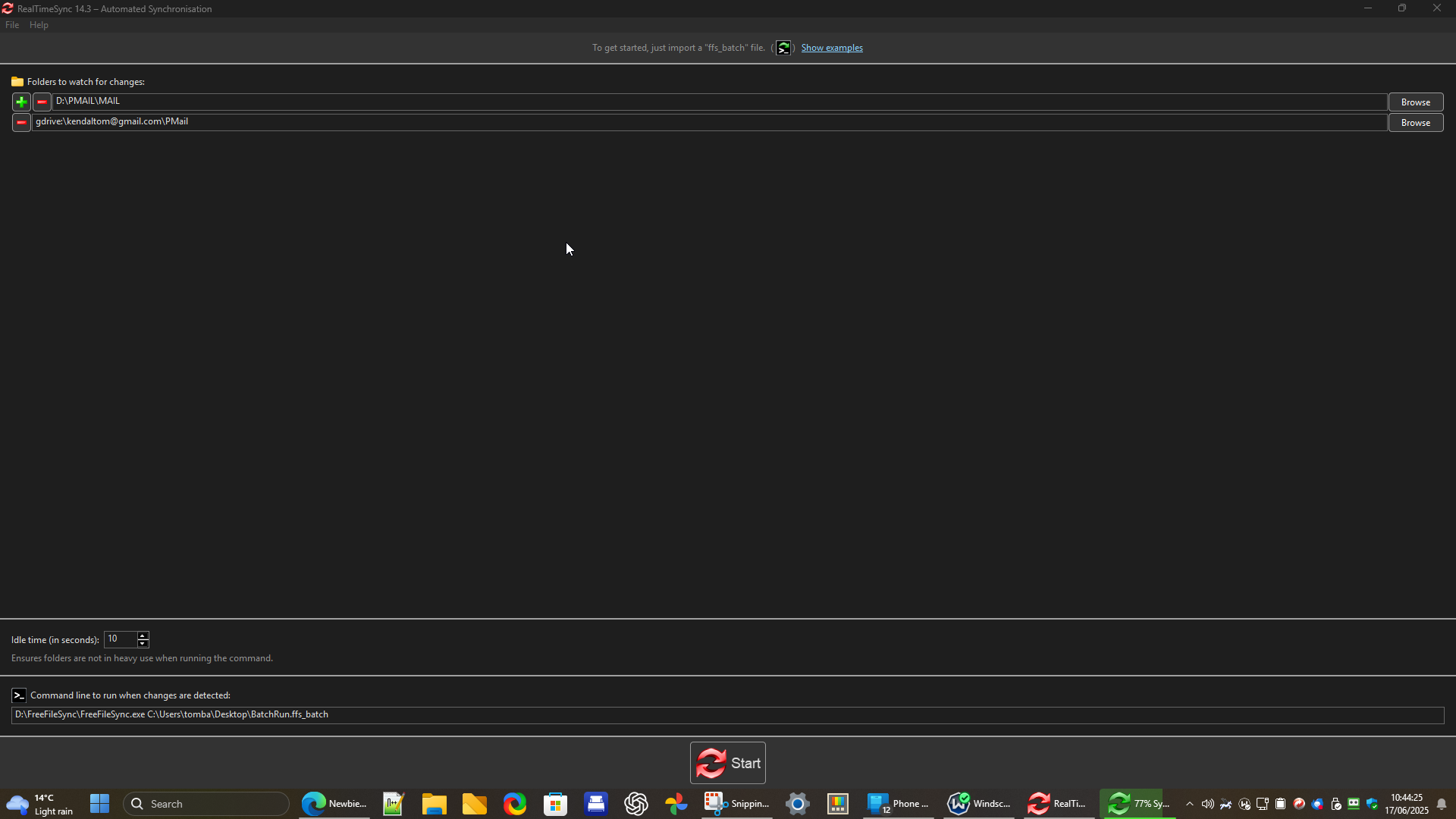This screenshot has height=819, width=1456.
Task: Add a folder row with green plus
Action: pos(21,102)
